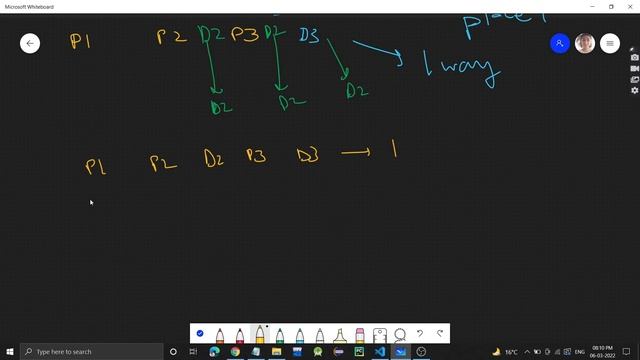Open the hamburger settings menu
The height and width of the screenshot is (360, 640).
click(610, 43)
